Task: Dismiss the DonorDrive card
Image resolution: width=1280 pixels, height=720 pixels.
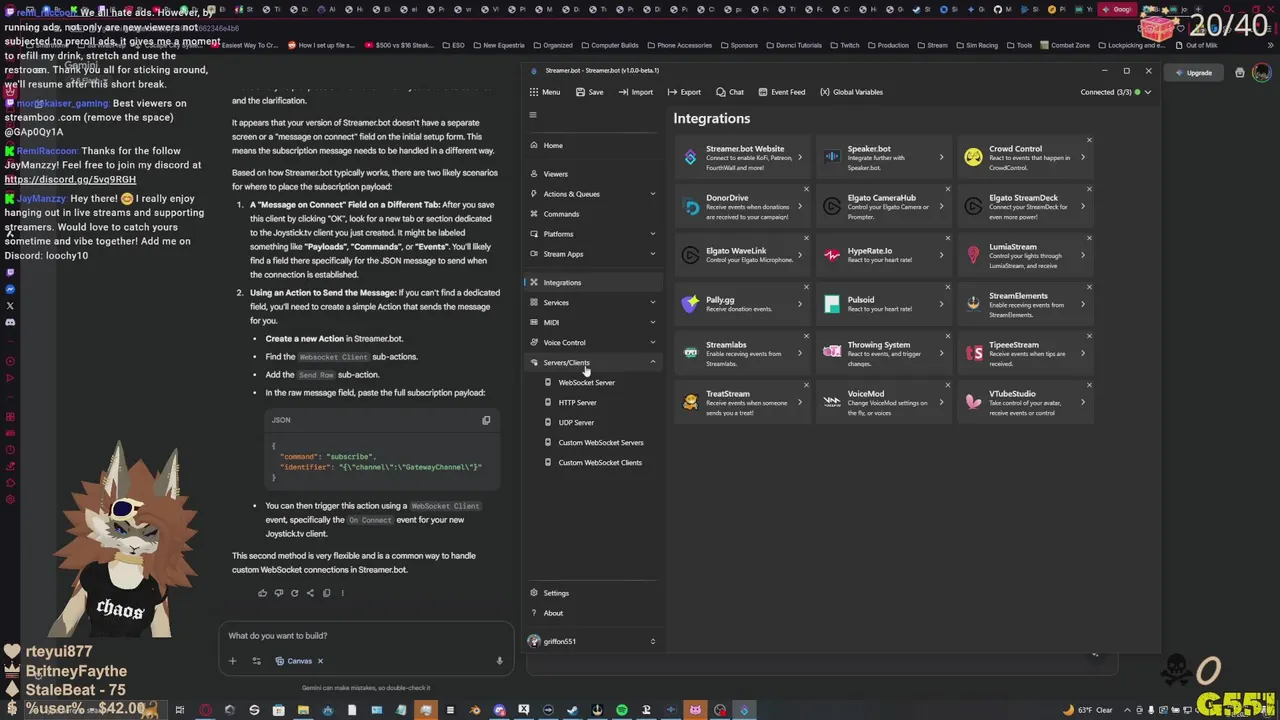Action: coord(806,189)
